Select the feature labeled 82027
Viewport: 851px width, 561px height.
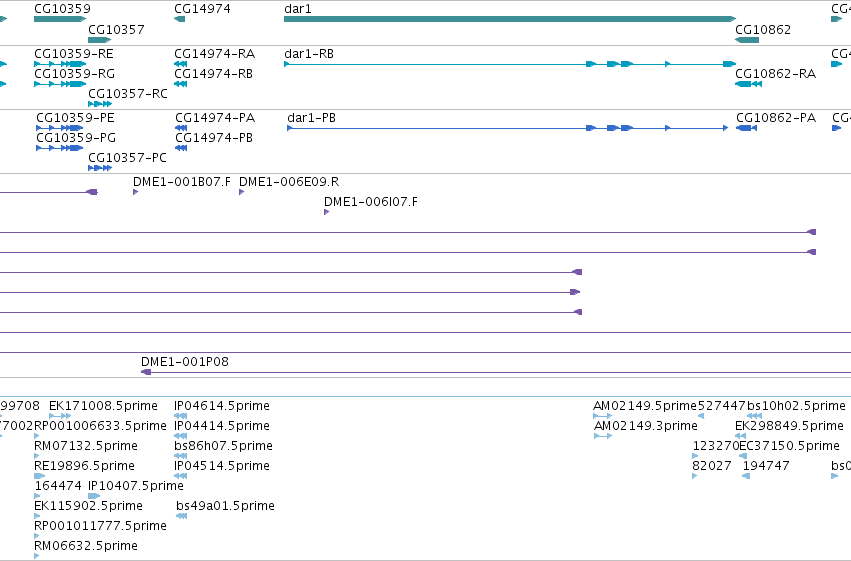(712, 466)
